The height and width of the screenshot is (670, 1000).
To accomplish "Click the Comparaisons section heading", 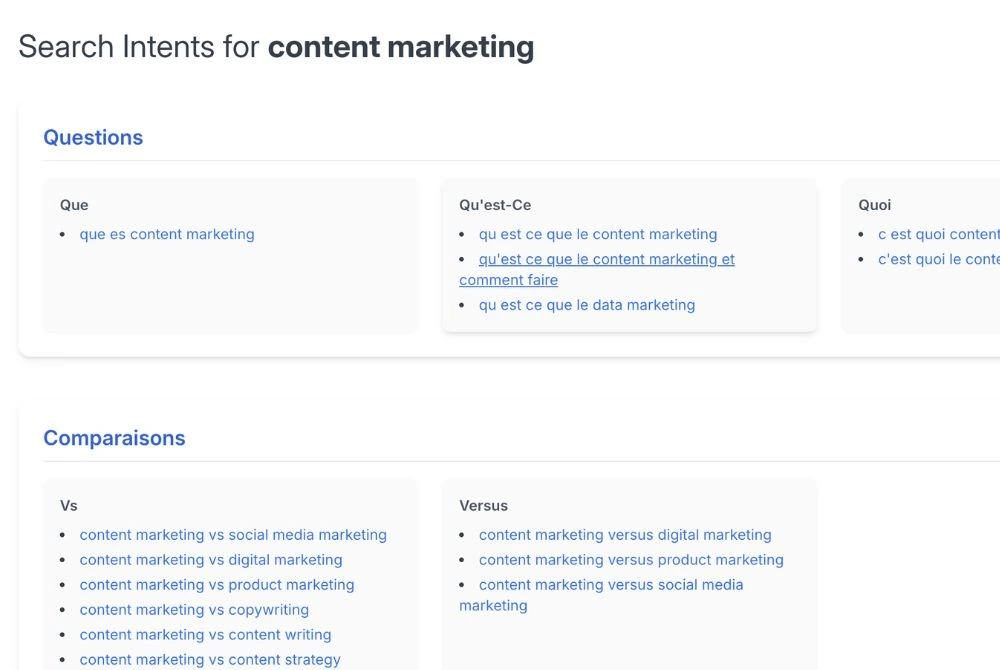I will (114, 438).
